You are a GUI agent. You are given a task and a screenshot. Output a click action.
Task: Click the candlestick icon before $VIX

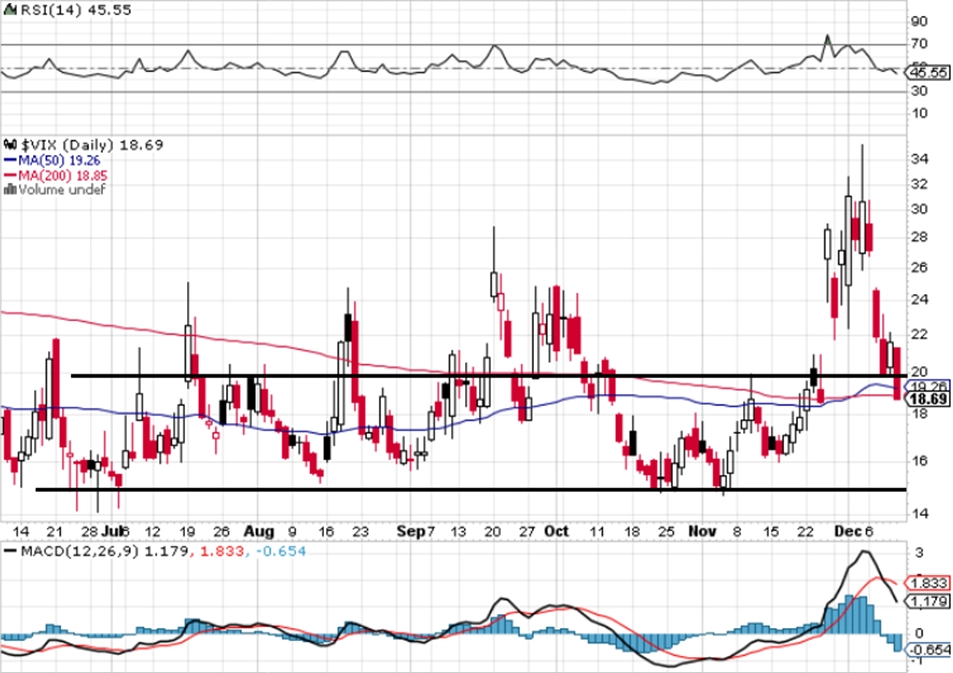10,145
